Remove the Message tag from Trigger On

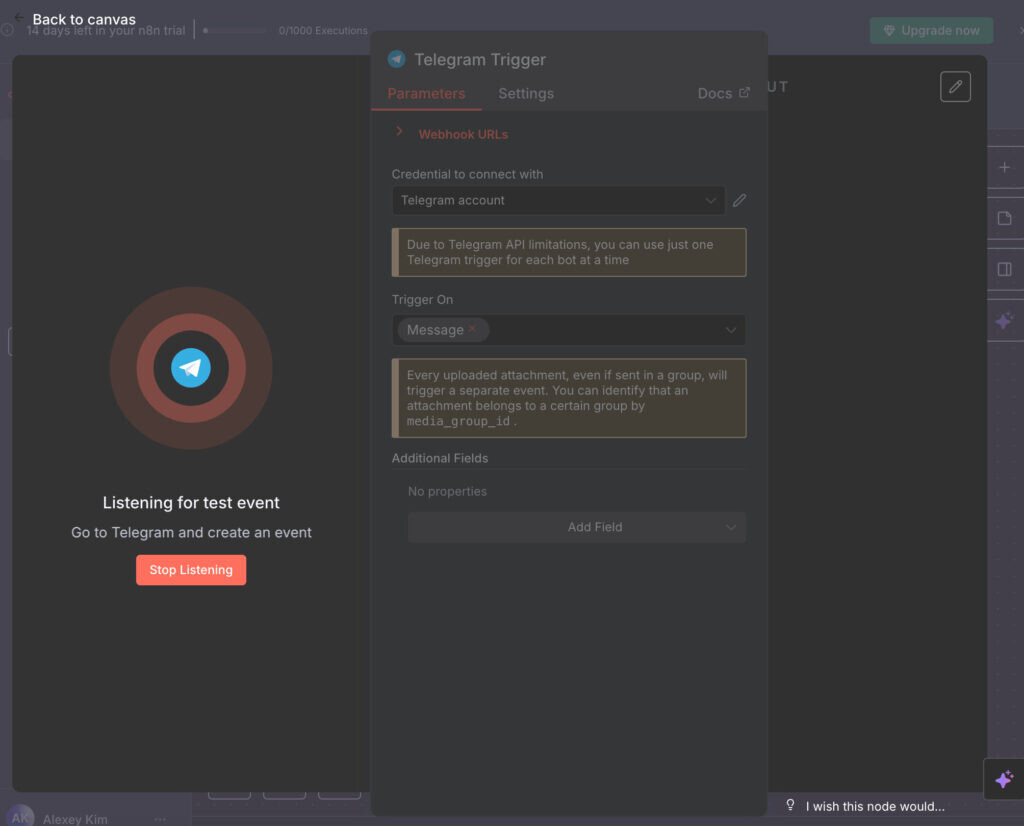(472, 329)
